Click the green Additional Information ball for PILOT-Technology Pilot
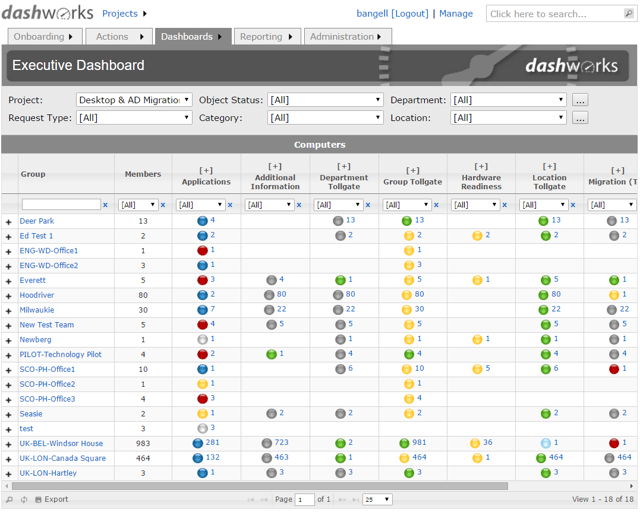Image resolution: width=640 pixels, height=519 pixels. click(271, 354)
